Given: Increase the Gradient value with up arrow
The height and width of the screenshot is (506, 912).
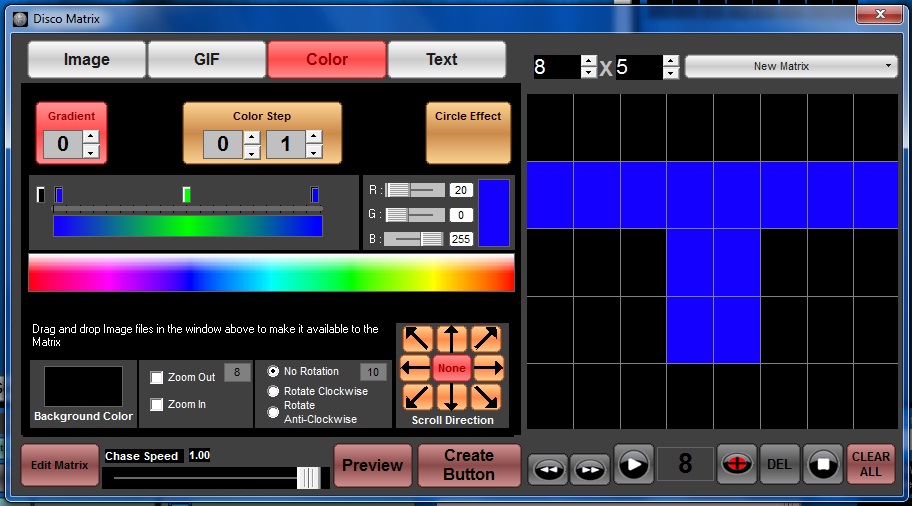Looking at the screenshot, I should click(91, 137).
